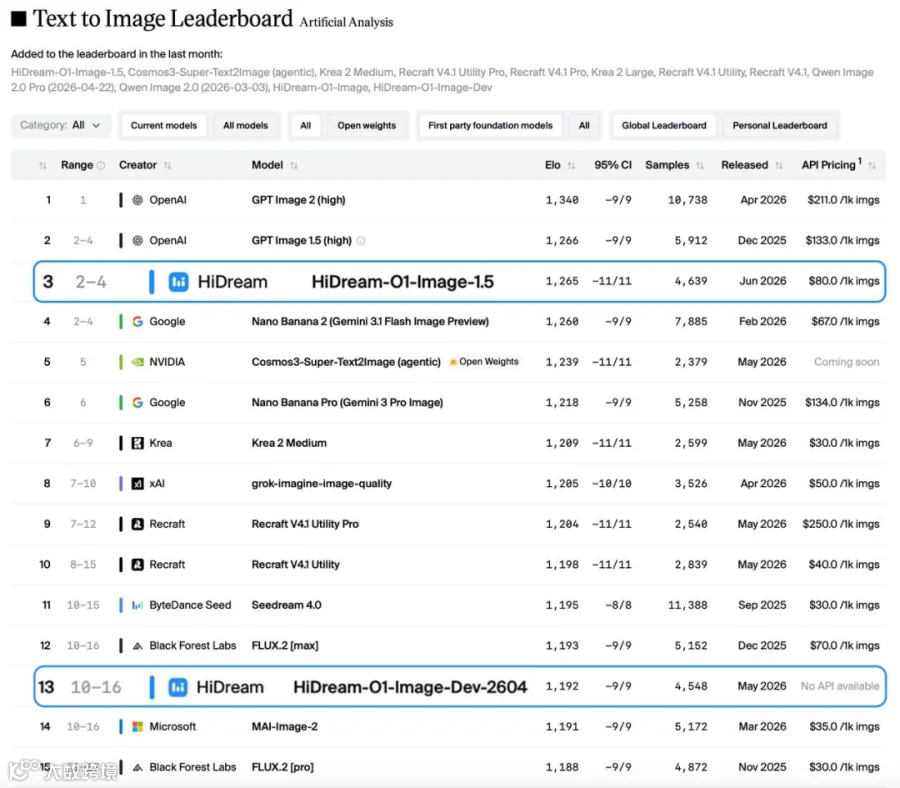Select First party foundation models filter
900x788 pixels.
(490, 125)
